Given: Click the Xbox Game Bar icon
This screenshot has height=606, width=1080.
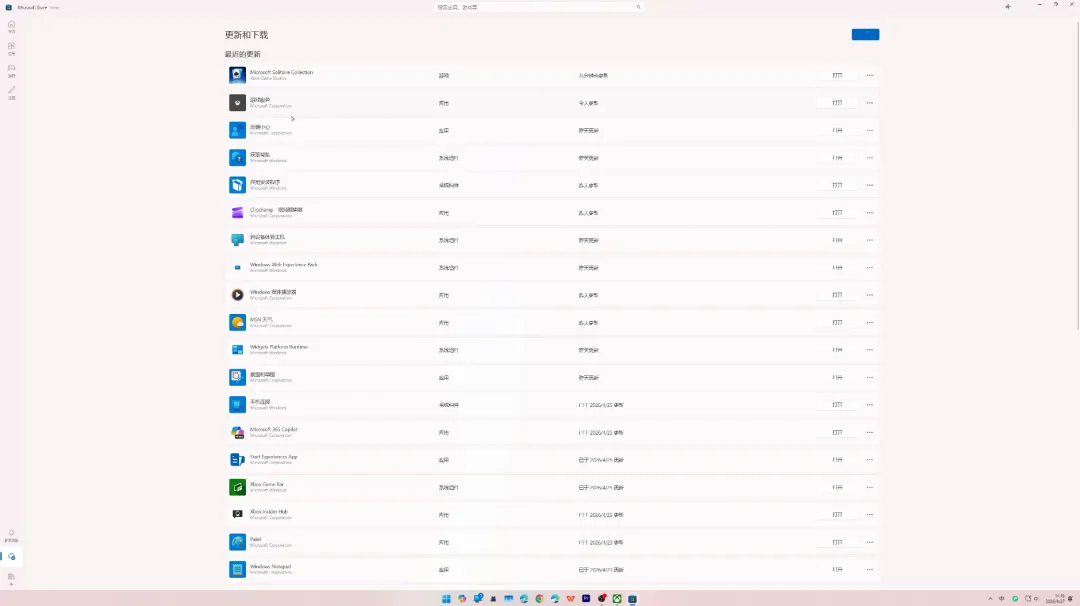Looking at the screenshot, I should click(x=237, y=487).
